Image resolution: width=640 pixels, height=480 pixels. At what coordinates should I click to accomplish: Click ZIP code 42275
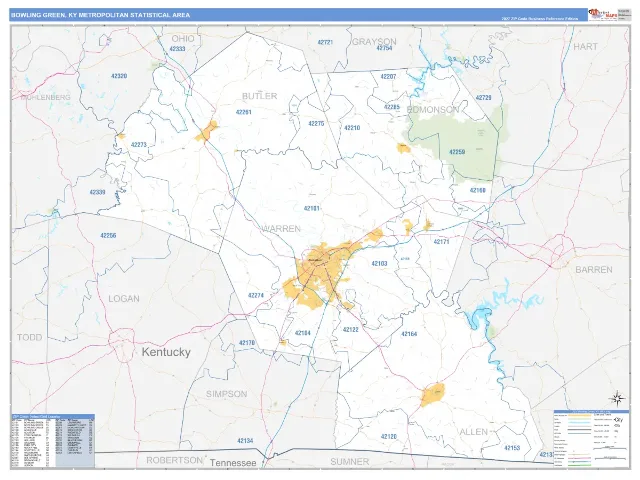[x=316, y=124]
